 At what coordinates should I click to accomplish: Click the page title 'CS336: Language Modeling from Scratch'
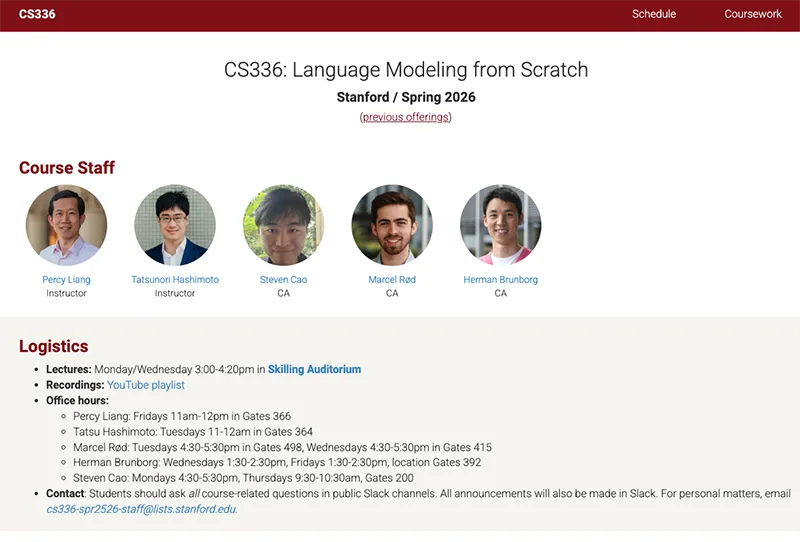[x=406, y=69]
